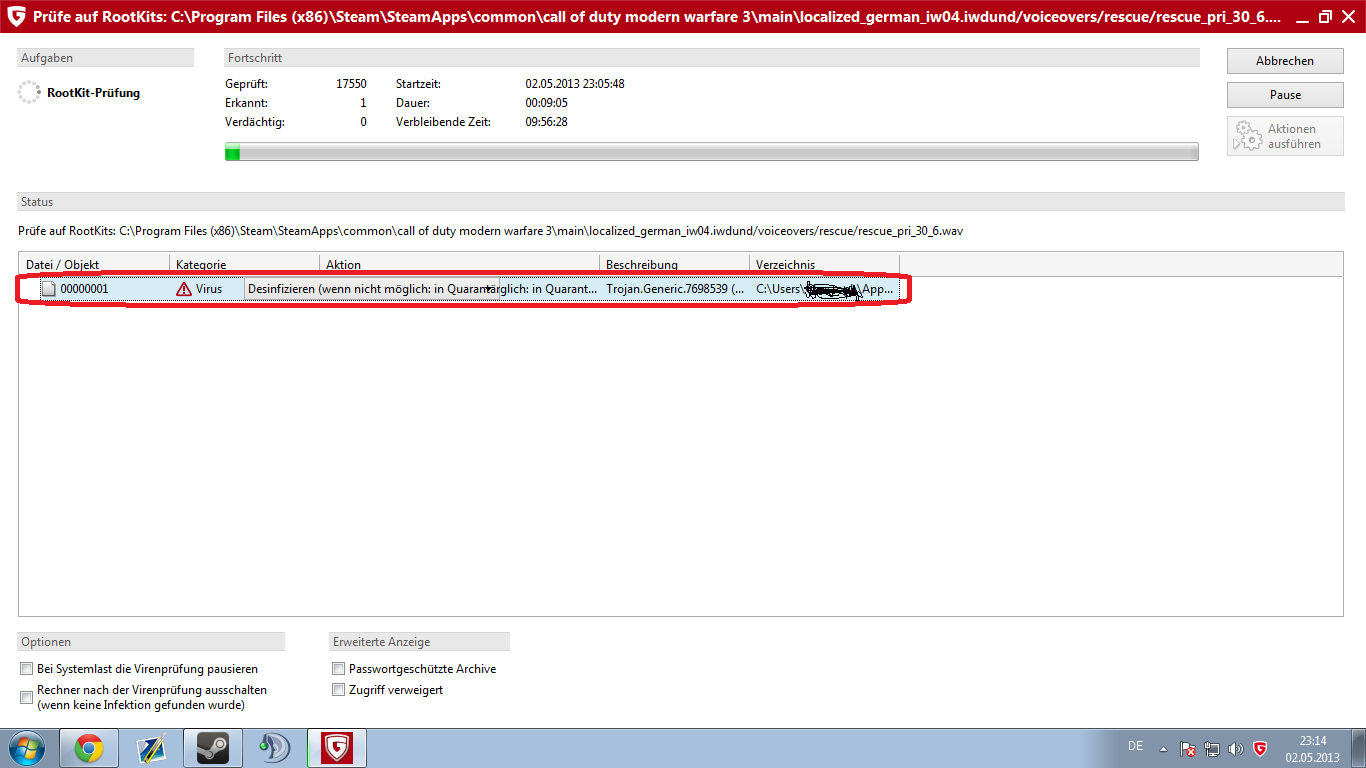This screenshot has width=1366, height=768.
Task: Toggle the Zugriff verweigert checkbox
Action: 339,690
